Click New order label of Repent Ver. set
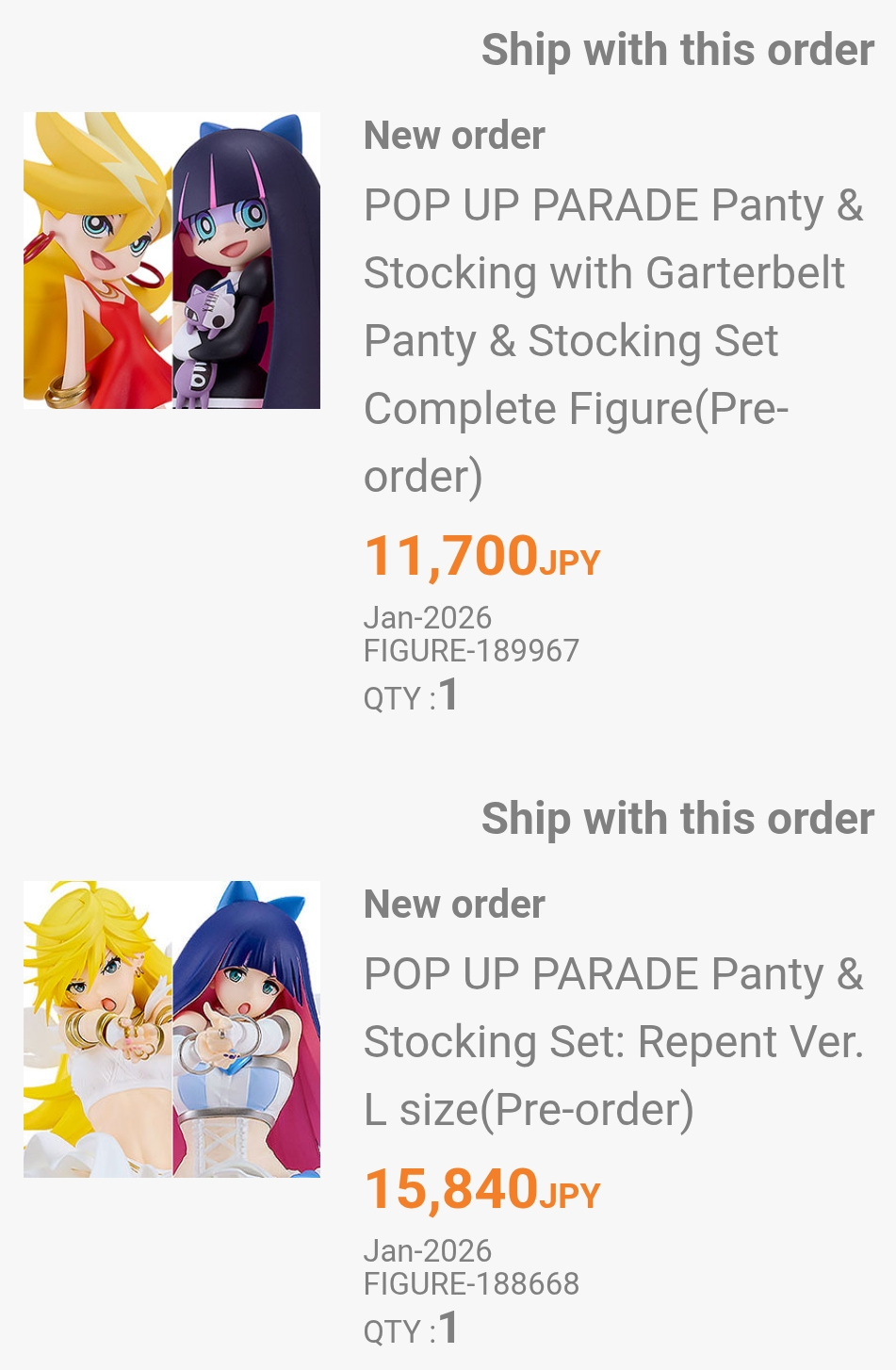Image resolution: width=896 pixels, height=1370 pixels. click(x=454, y=905)
